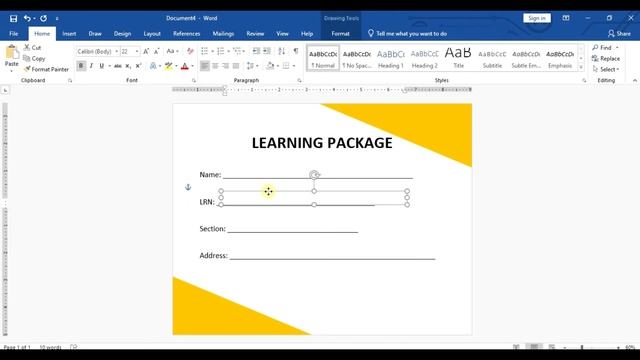
Task: Click the Paste clipboard icon
Action: (x=12, y=52)
